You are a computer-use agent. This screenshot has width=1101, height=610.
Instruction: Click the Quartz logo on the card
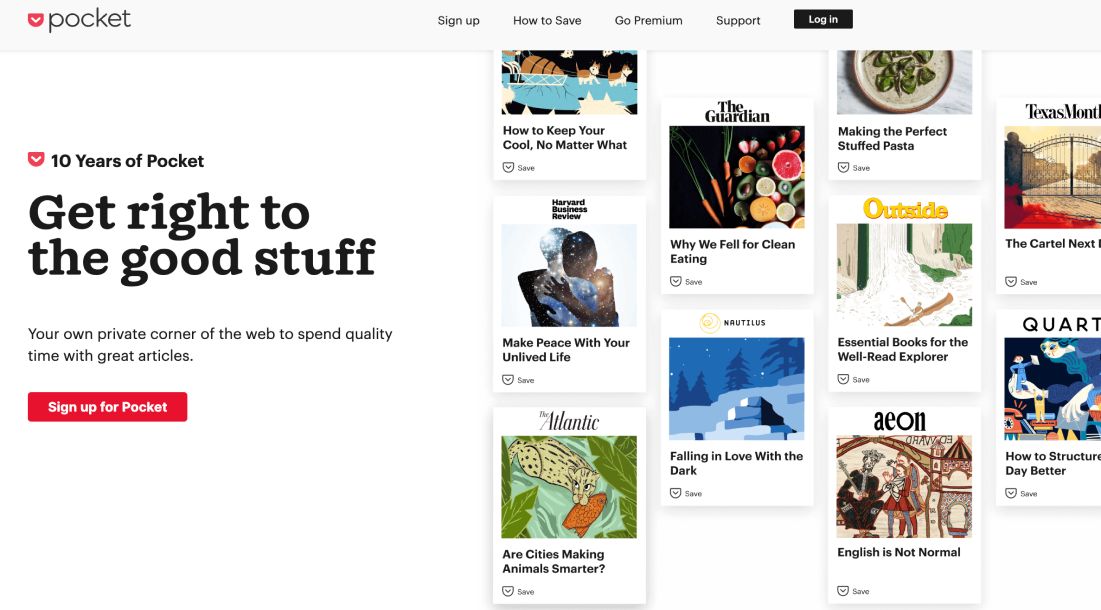(1061, 324)
